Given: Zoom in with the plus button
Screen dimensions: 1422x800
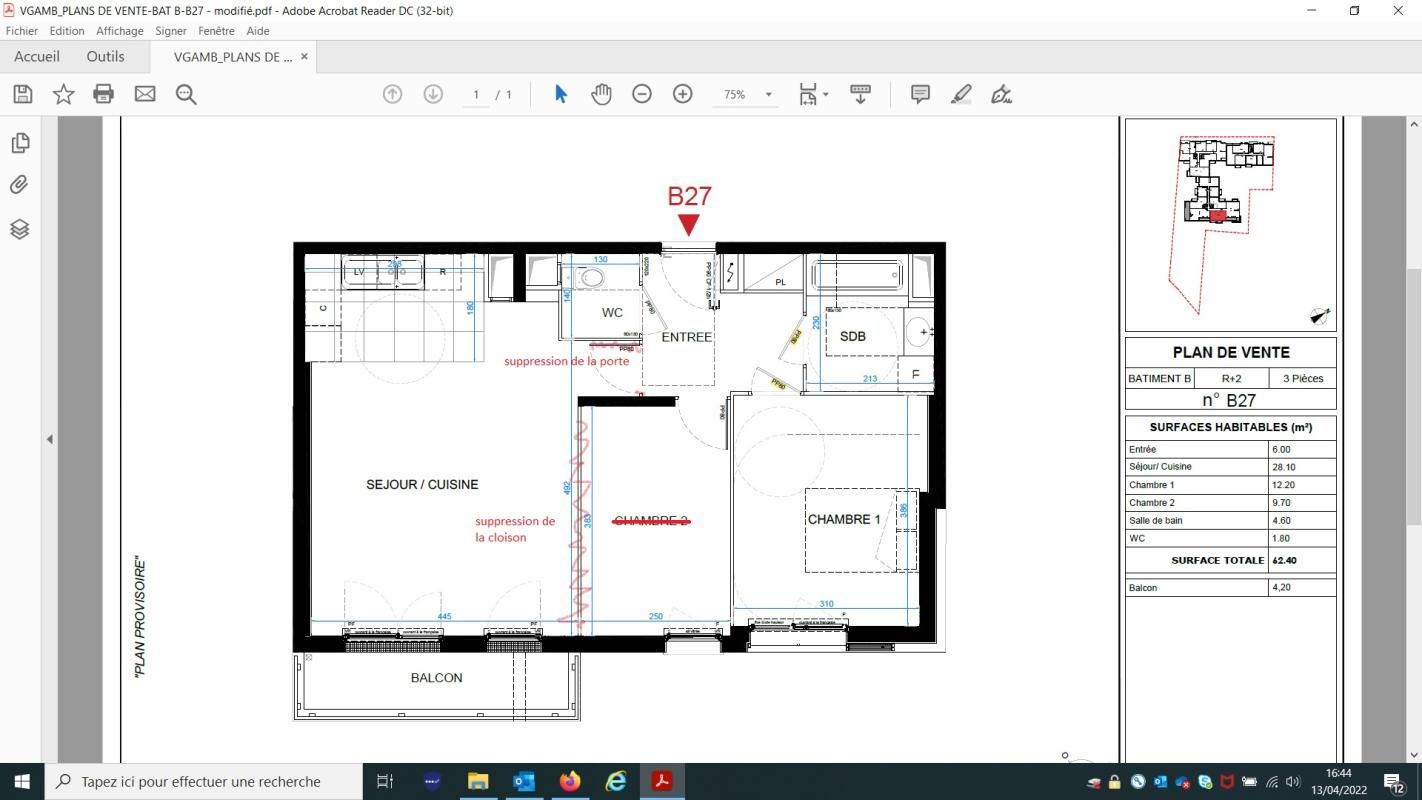Looking at the screenshot, I should (x=683, y=94).
